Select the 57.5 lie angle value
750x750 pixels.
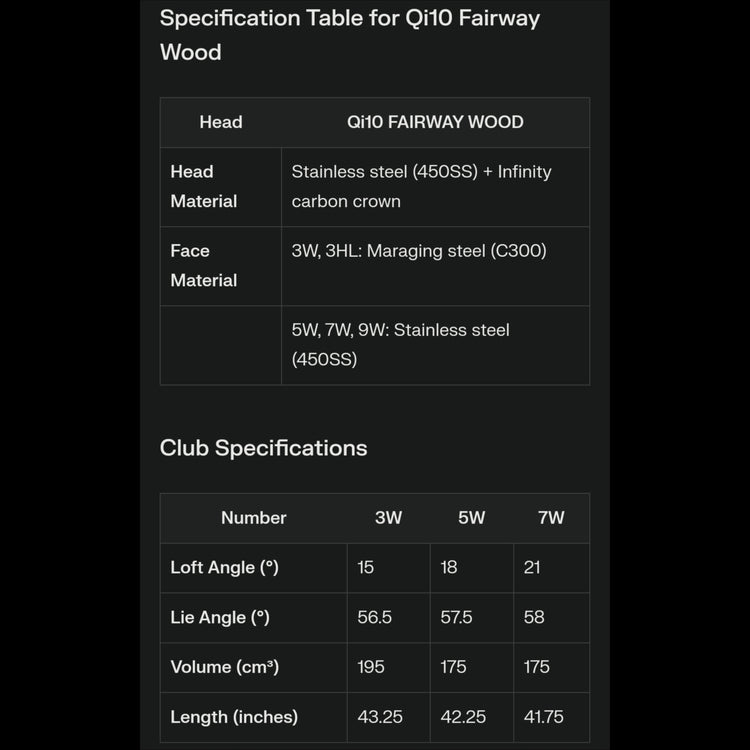point(456,617)
